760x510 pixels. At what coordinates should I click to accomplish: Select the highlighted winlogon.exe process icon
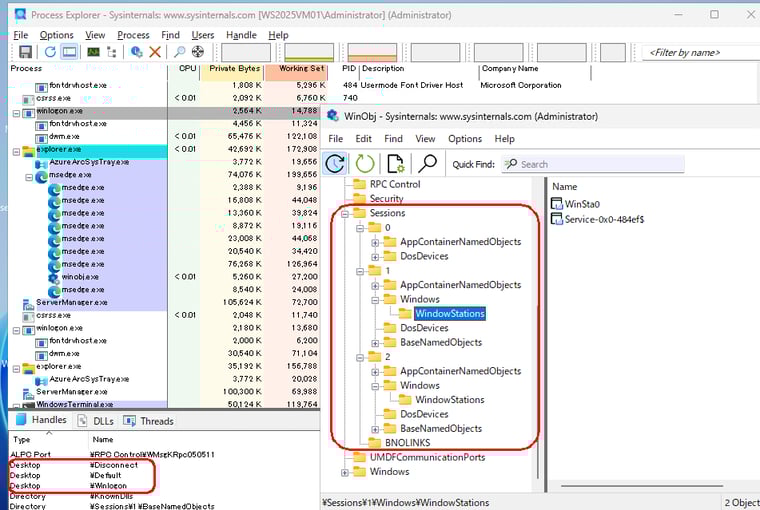tap(29, 112)
